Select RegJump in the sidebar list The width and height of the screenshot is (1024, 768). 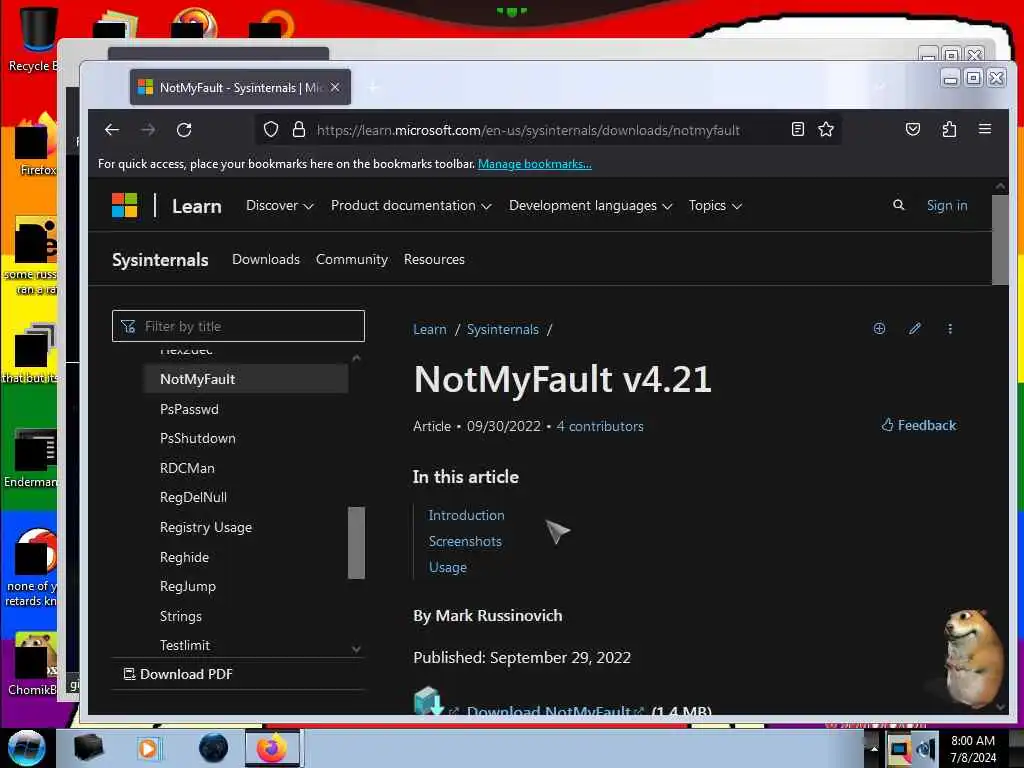coord(187,586)
